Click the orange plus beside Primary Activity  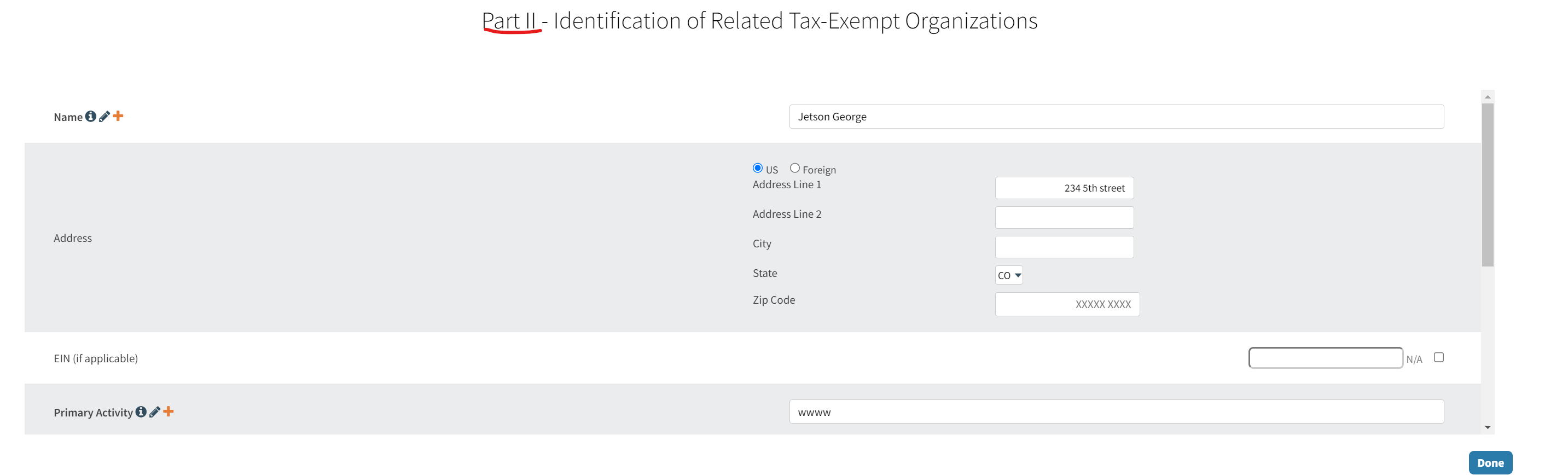[169, 412]
